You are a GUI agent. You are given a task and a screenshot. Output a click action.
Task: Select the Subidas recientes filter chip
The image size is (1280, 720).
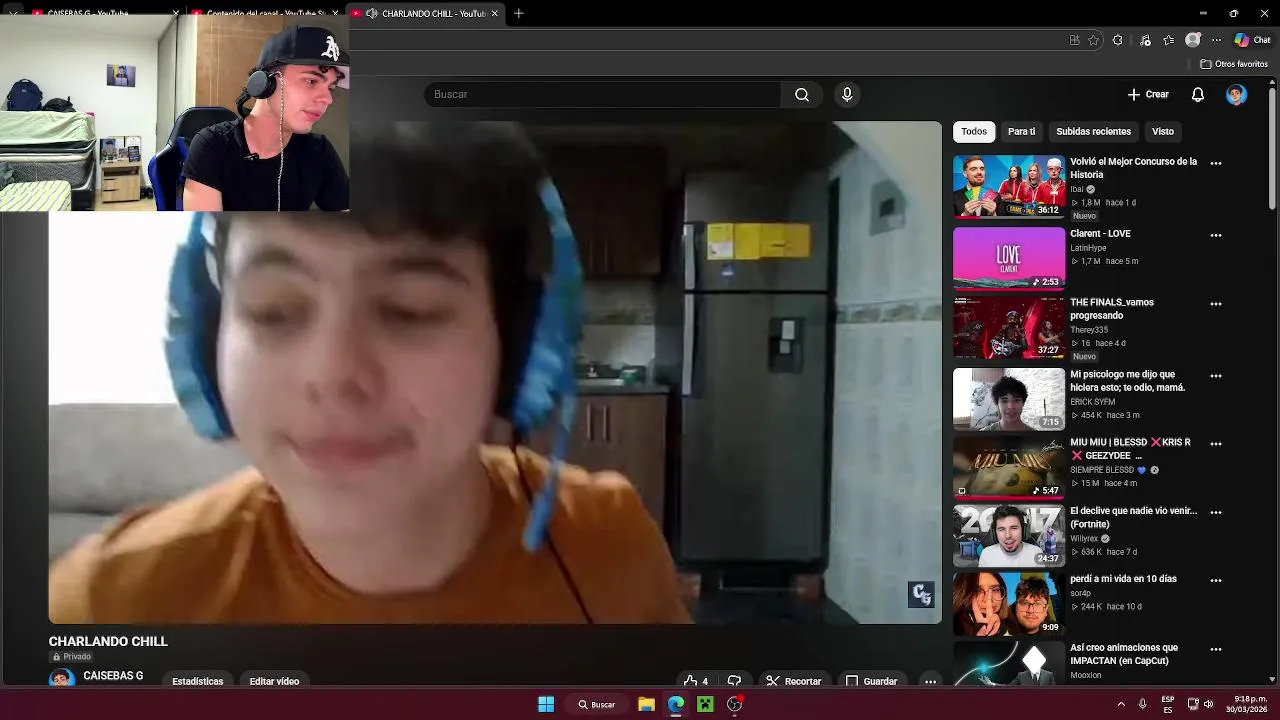pyautogui.click(x=1093, y=131)
